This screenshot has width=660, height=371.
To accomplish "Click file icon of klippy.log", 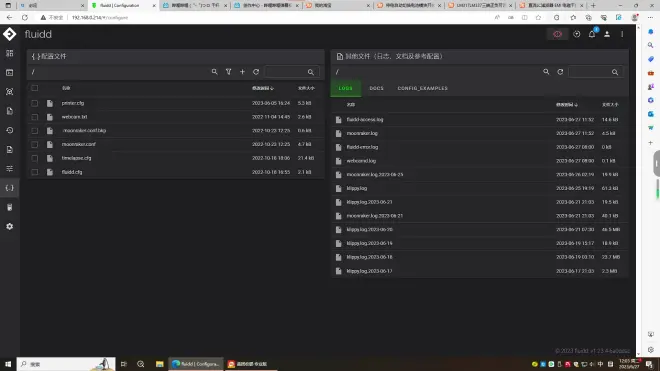I will point(338,188).
